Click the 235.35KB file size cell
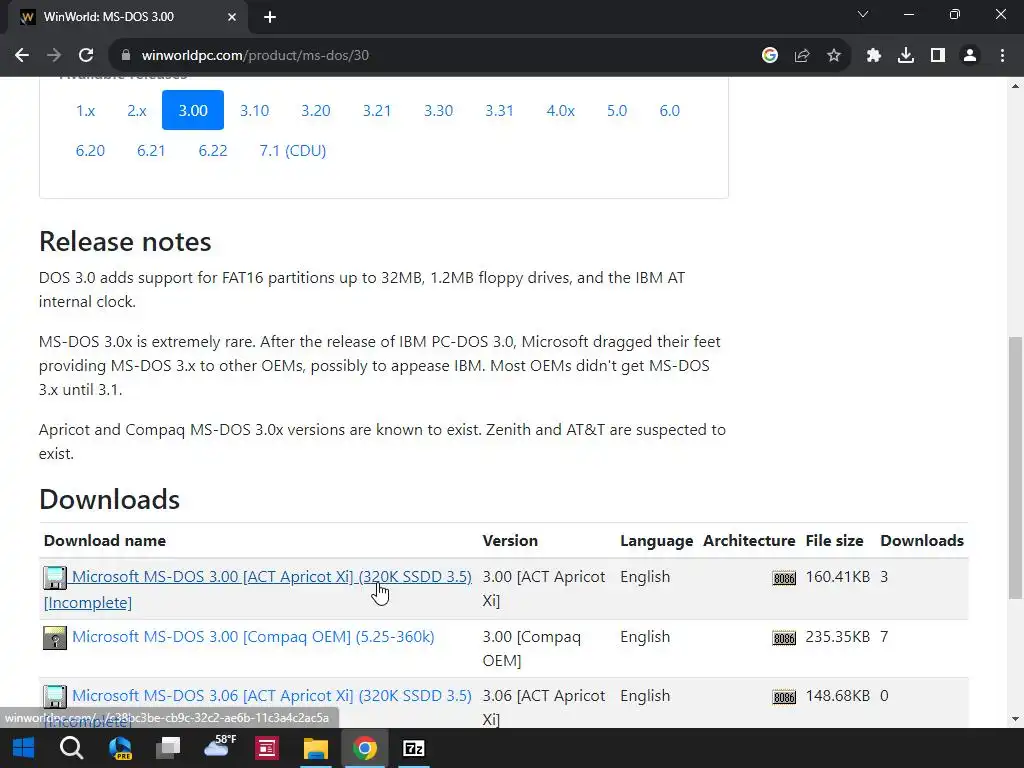This screenshot has width=1024, height=768. pos(837,637)
